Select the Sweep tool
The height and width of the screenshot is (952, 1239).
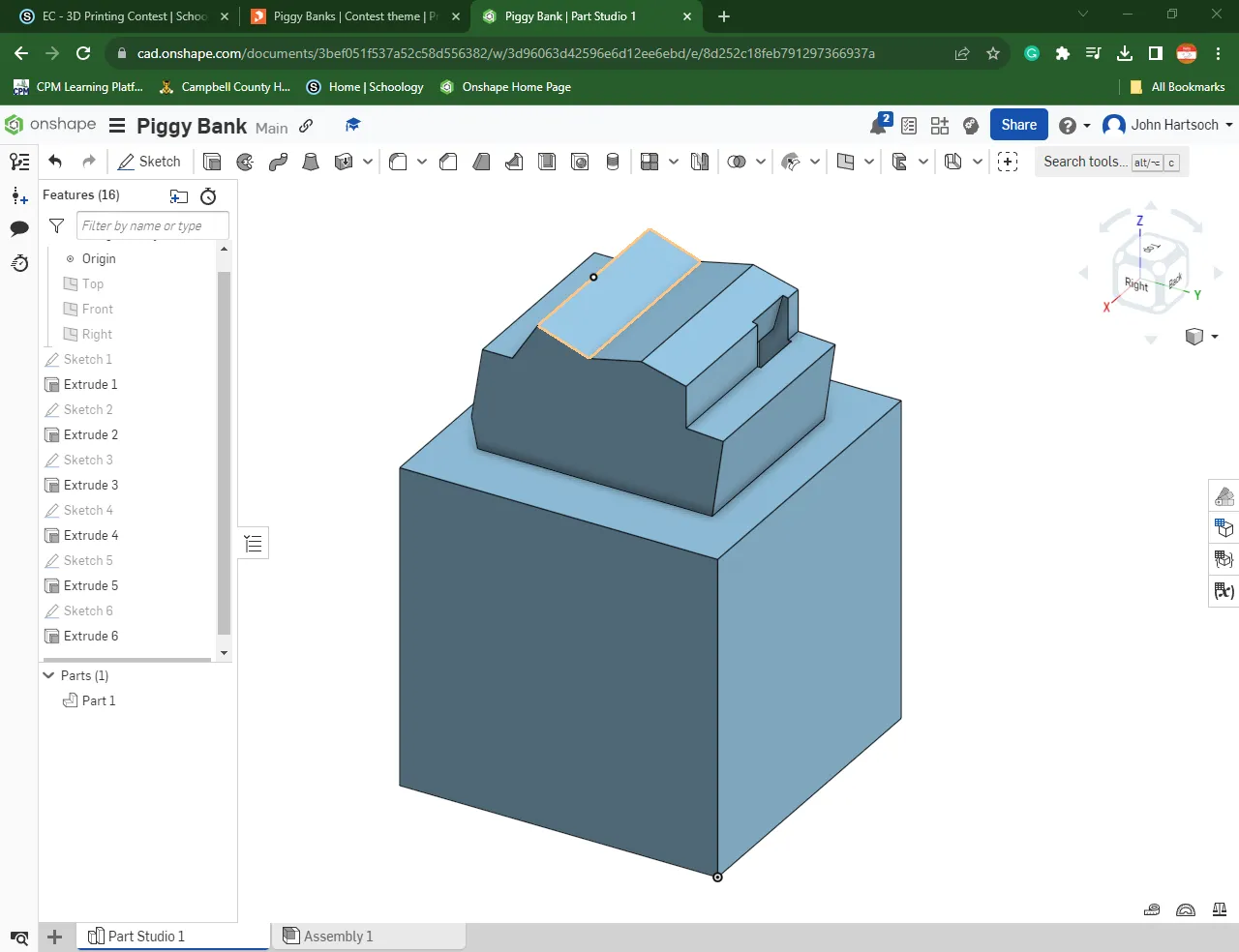278,162
